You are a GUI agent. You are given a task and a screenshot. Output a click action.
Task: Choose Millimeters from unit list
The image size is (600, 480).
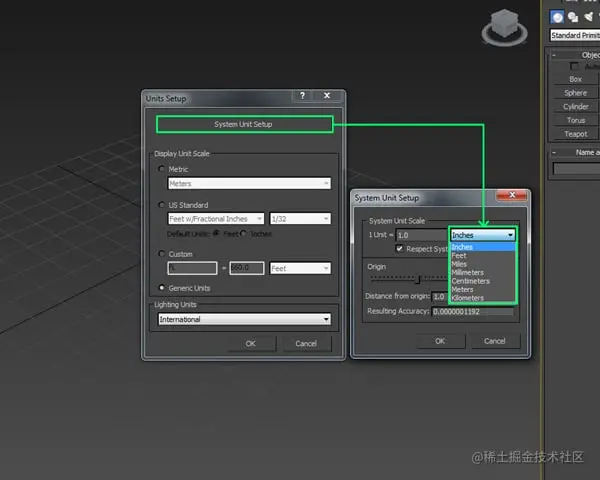coord(483,272)
